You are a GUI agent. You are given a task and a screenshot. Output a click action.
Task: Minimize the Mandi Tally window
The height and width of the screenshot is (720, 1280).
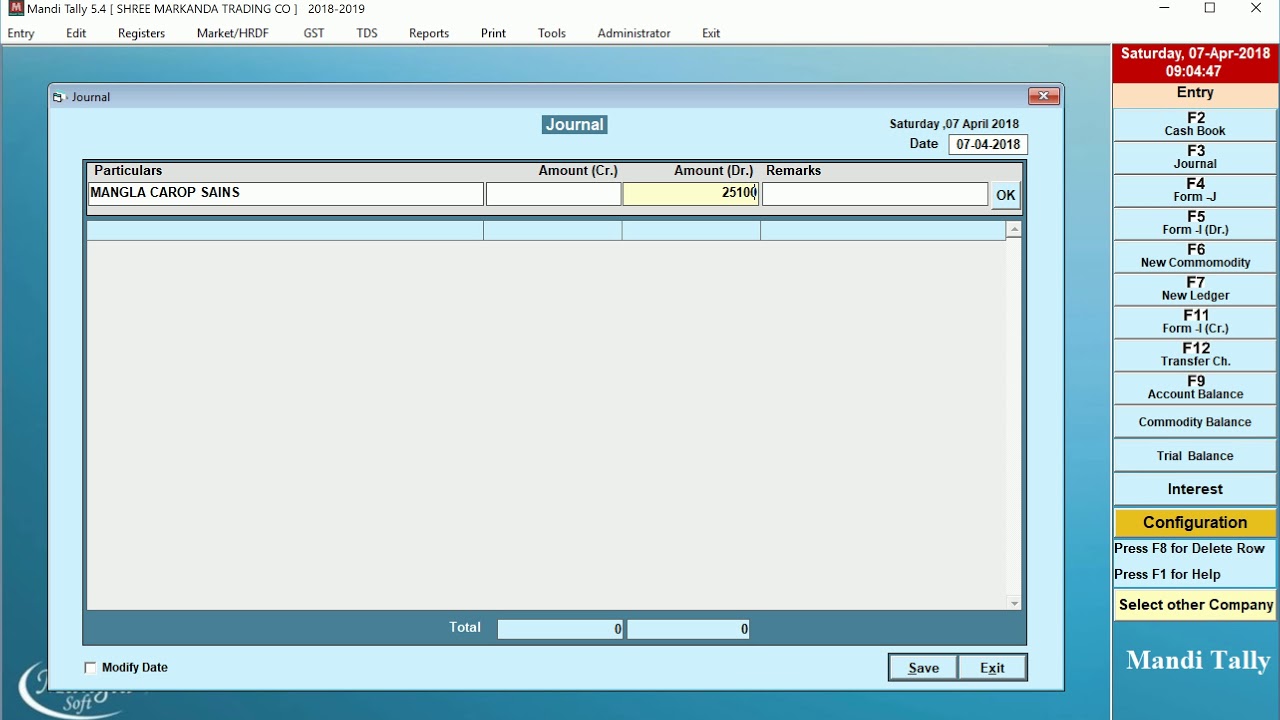point(1164,9)
